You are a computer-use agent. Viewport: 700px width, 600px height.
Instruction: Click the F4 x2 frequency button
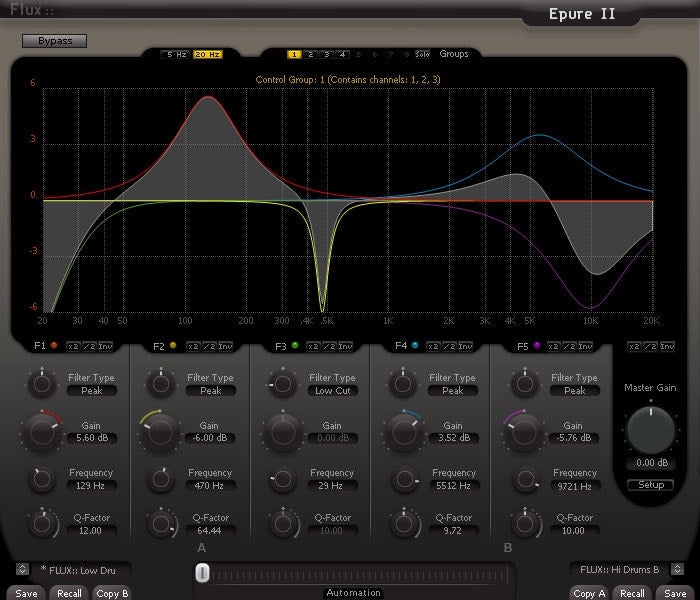(x=433, y=346)
